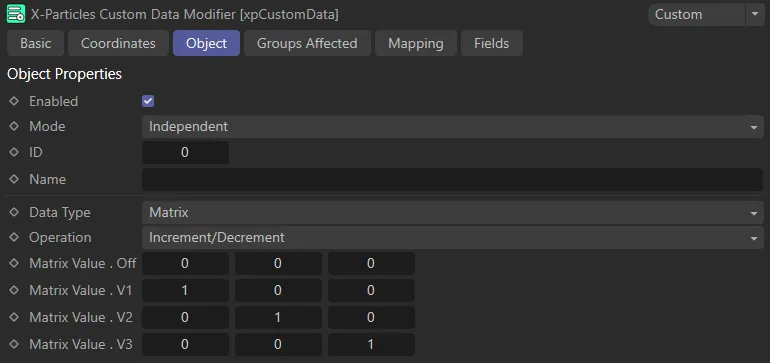
Task: Click the Matrix Value . V1 label
Action: pos(81,290)
